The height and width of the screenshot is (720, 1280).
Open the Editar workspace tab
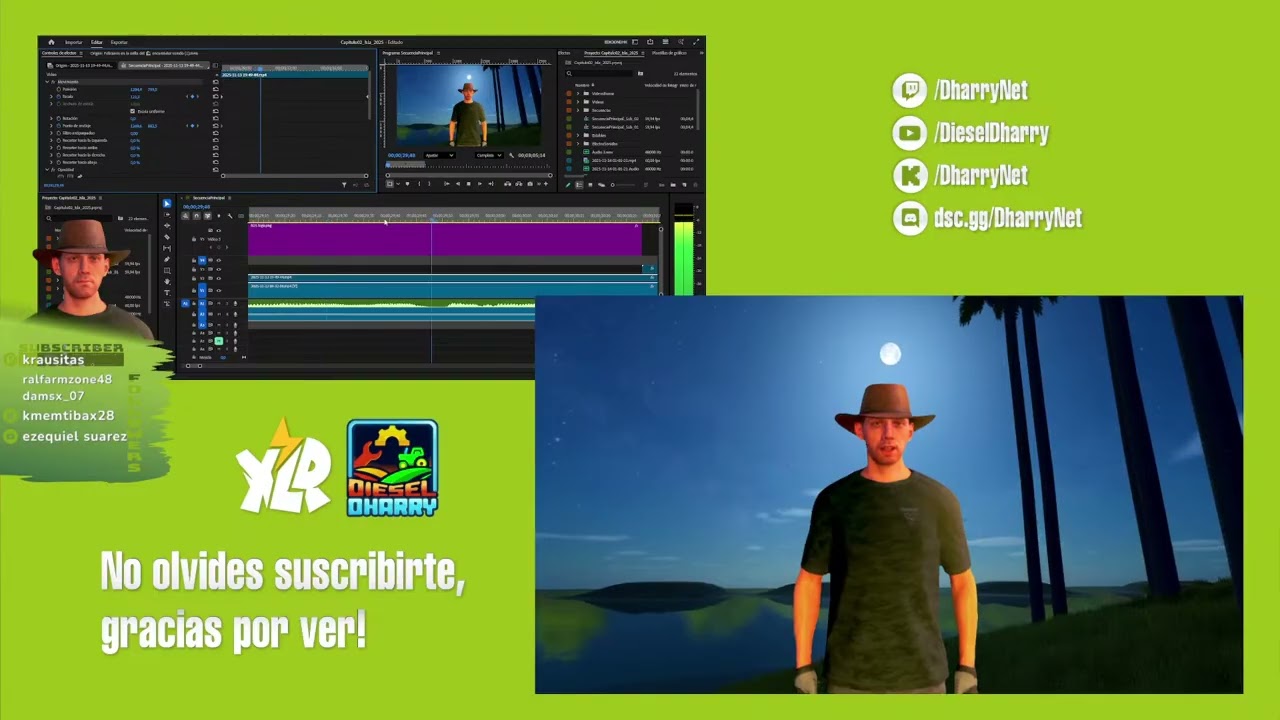(97, 42)
